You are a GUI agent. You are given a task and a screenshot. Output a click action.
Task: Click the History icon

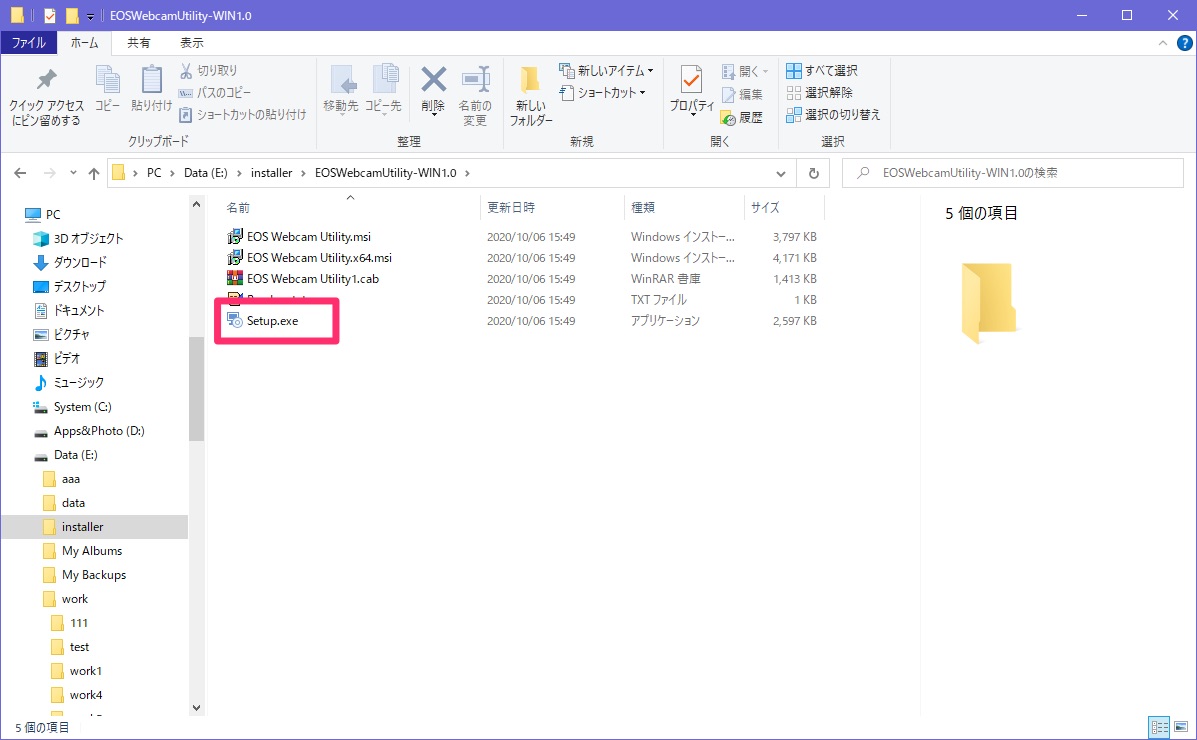click(741, 118)
